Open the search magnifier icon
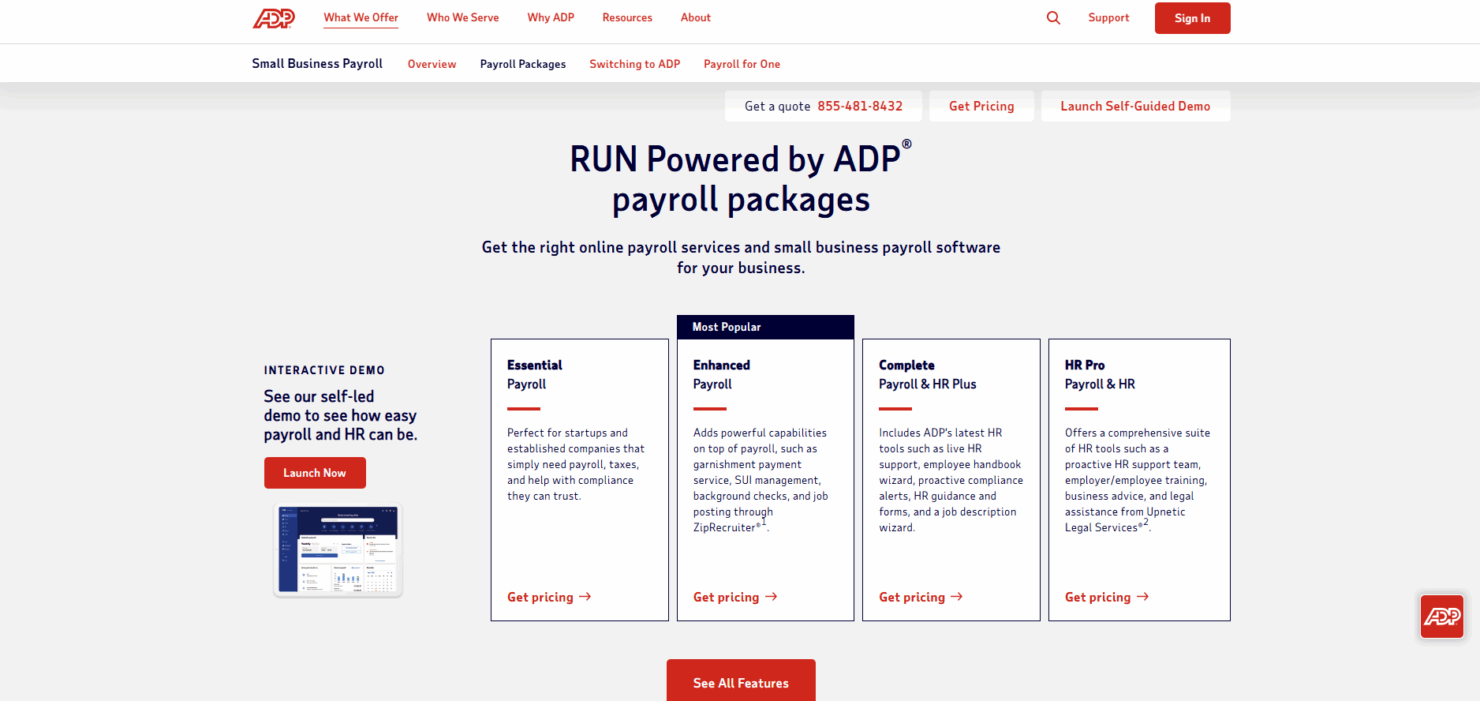Image resolution: width=1480 pixels, height=701 pixels. 1053,18
